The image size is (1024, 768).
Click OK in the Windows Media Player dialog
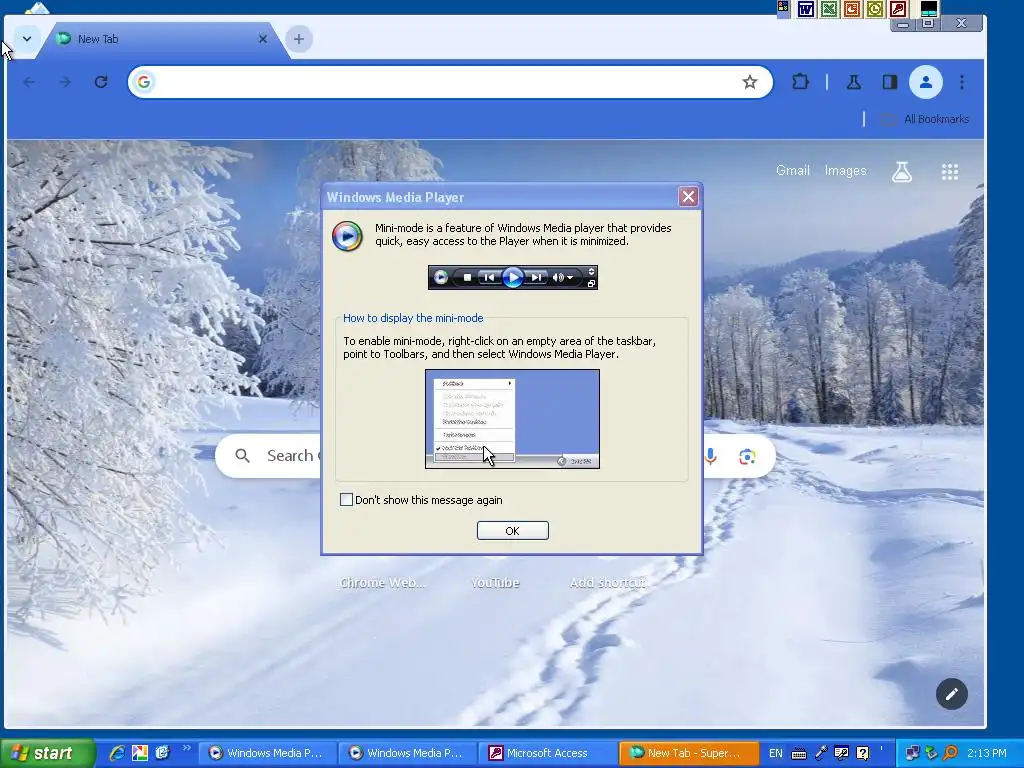point(513,530)
